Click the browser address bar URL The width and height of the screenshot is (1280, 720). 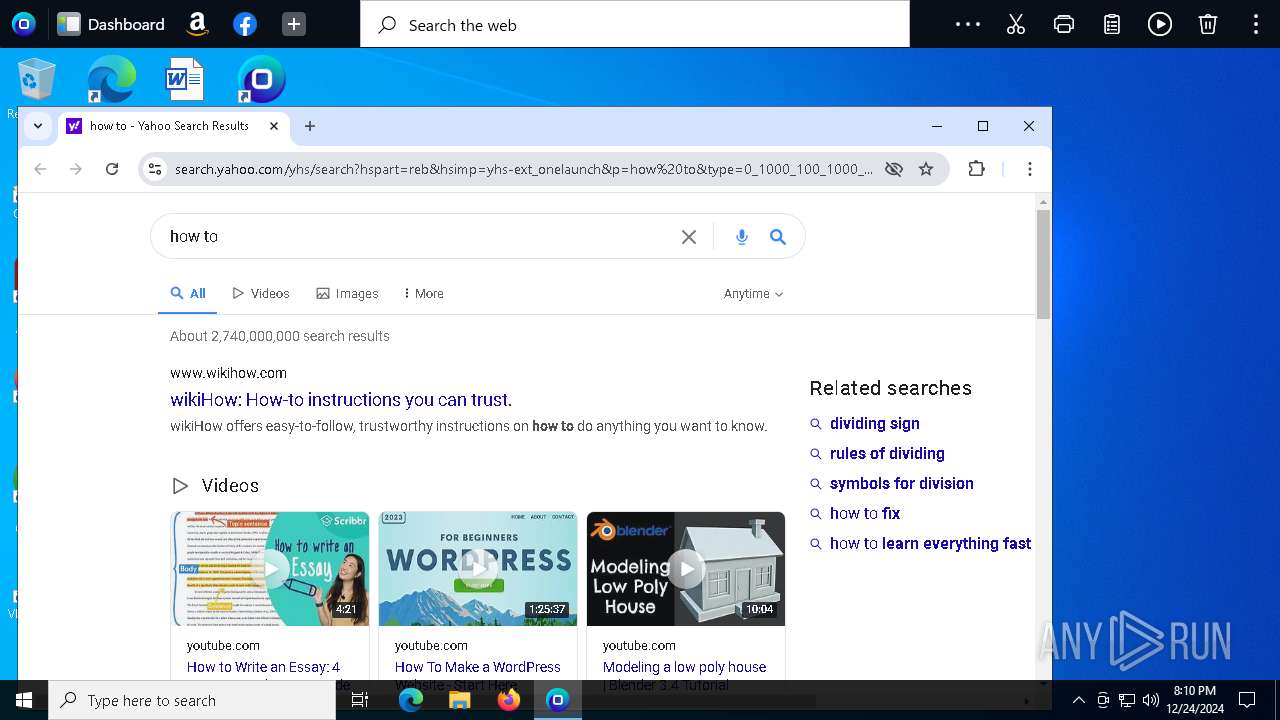point(523,169)
